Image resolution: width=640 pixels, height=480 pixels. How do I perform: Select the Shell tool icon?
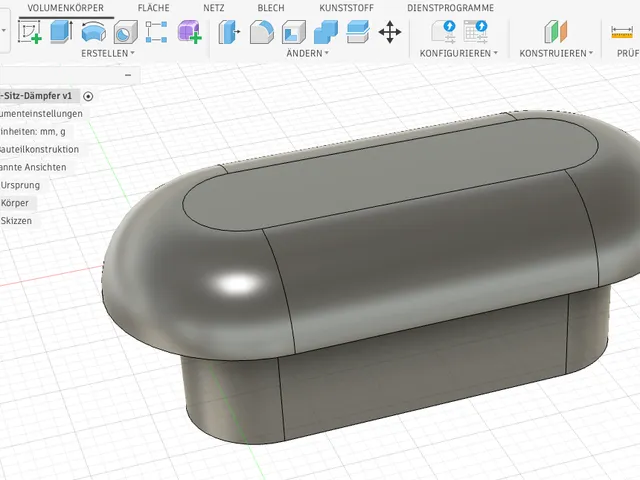[293, 32]
